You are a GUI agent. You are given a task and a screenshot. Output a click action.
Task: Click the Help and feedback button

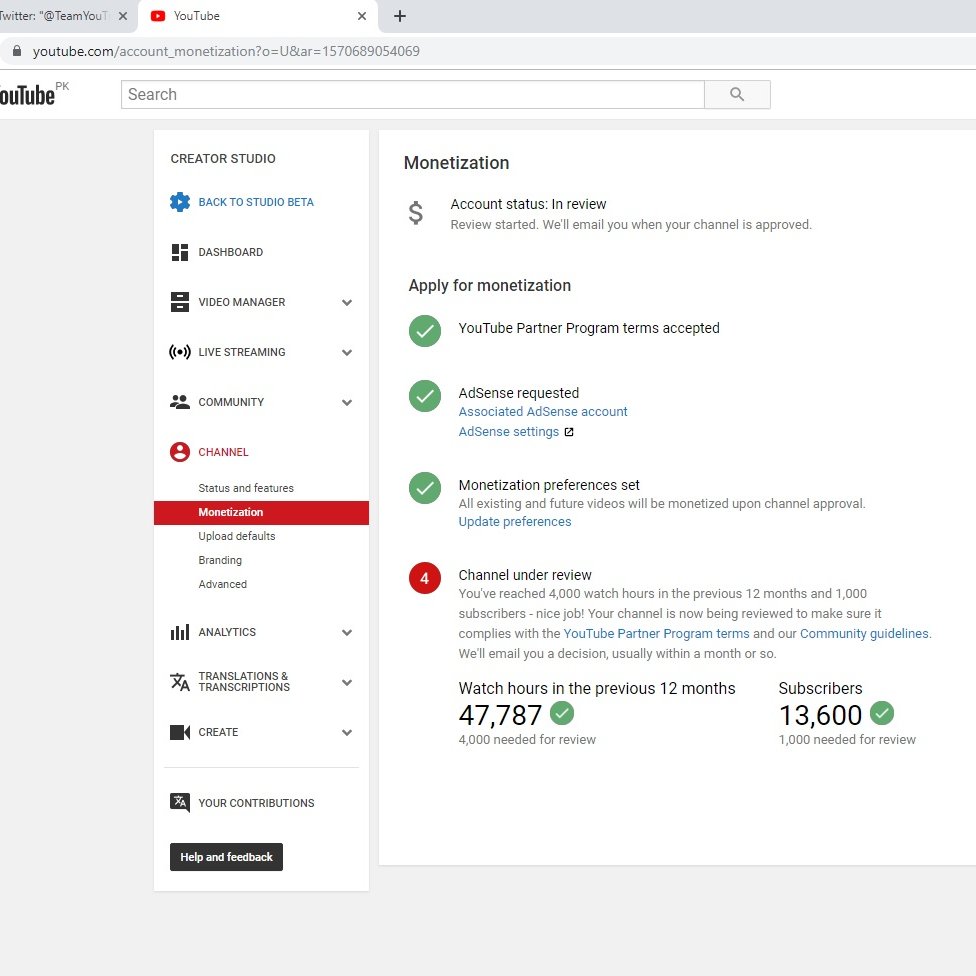point(227,857)
